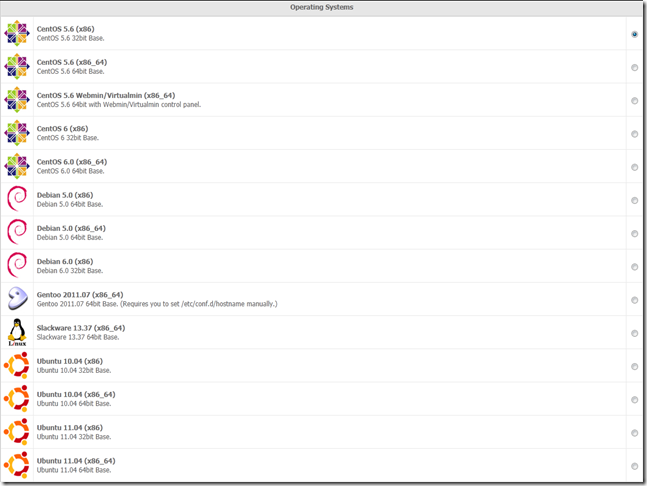
Task: Click the Debian swirl beside Debian 5.0 (x86_64)
Action: click(17, 233)
